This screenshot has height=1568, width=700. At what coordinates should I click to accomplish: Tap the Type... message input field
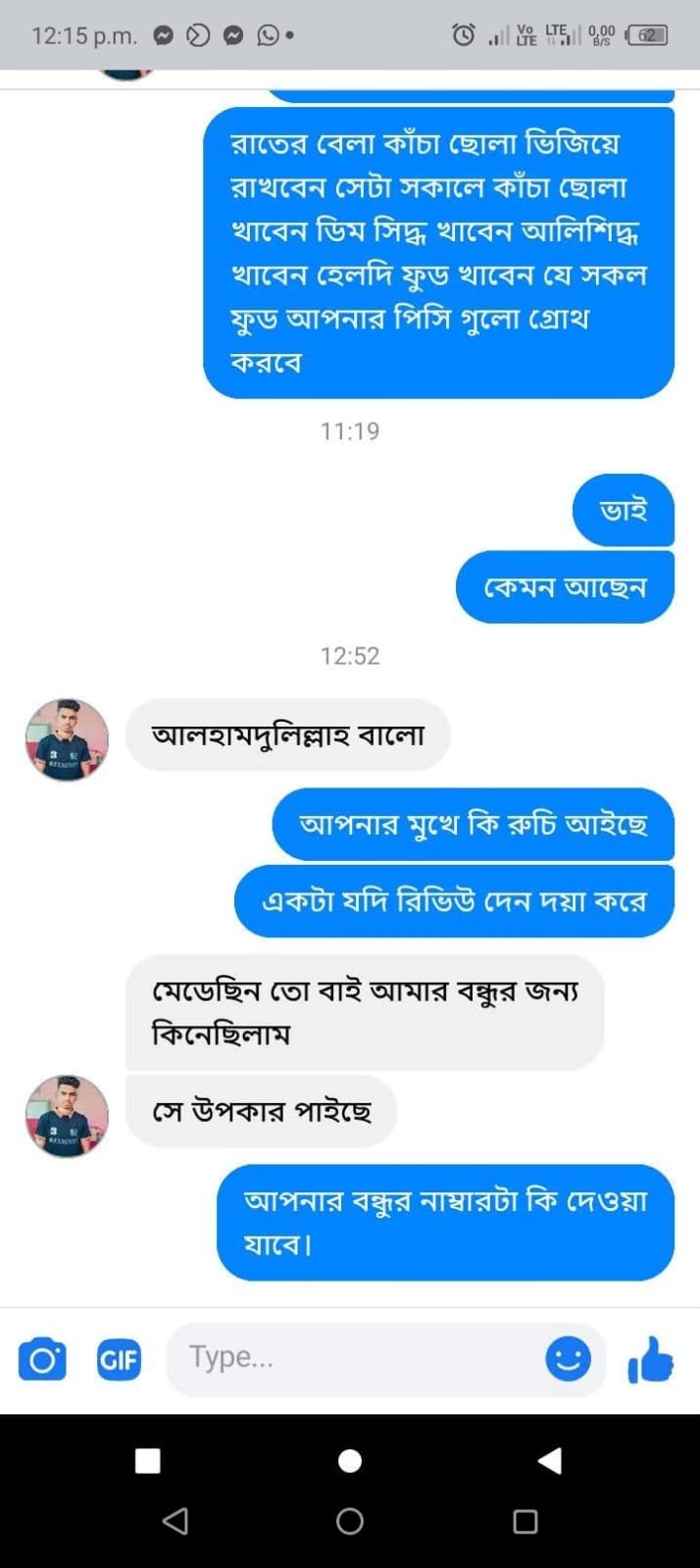pyautogui.click(x=353, y=1358)
